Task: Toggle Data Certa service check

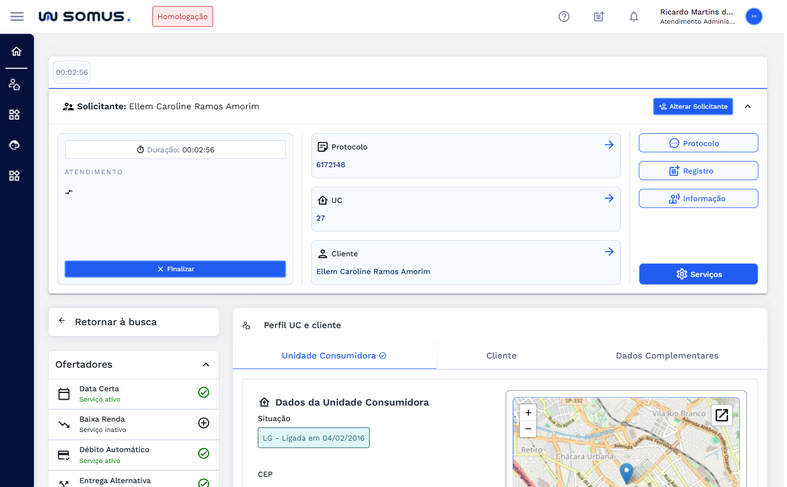Action: pyautogui.click(x=203, y=393)
